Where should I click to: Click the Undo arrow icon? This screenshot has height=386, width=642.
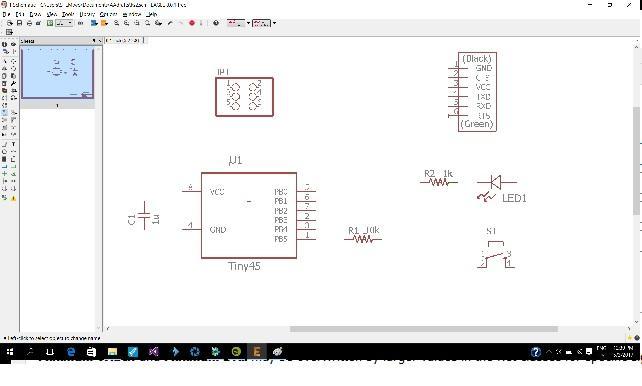170,23
